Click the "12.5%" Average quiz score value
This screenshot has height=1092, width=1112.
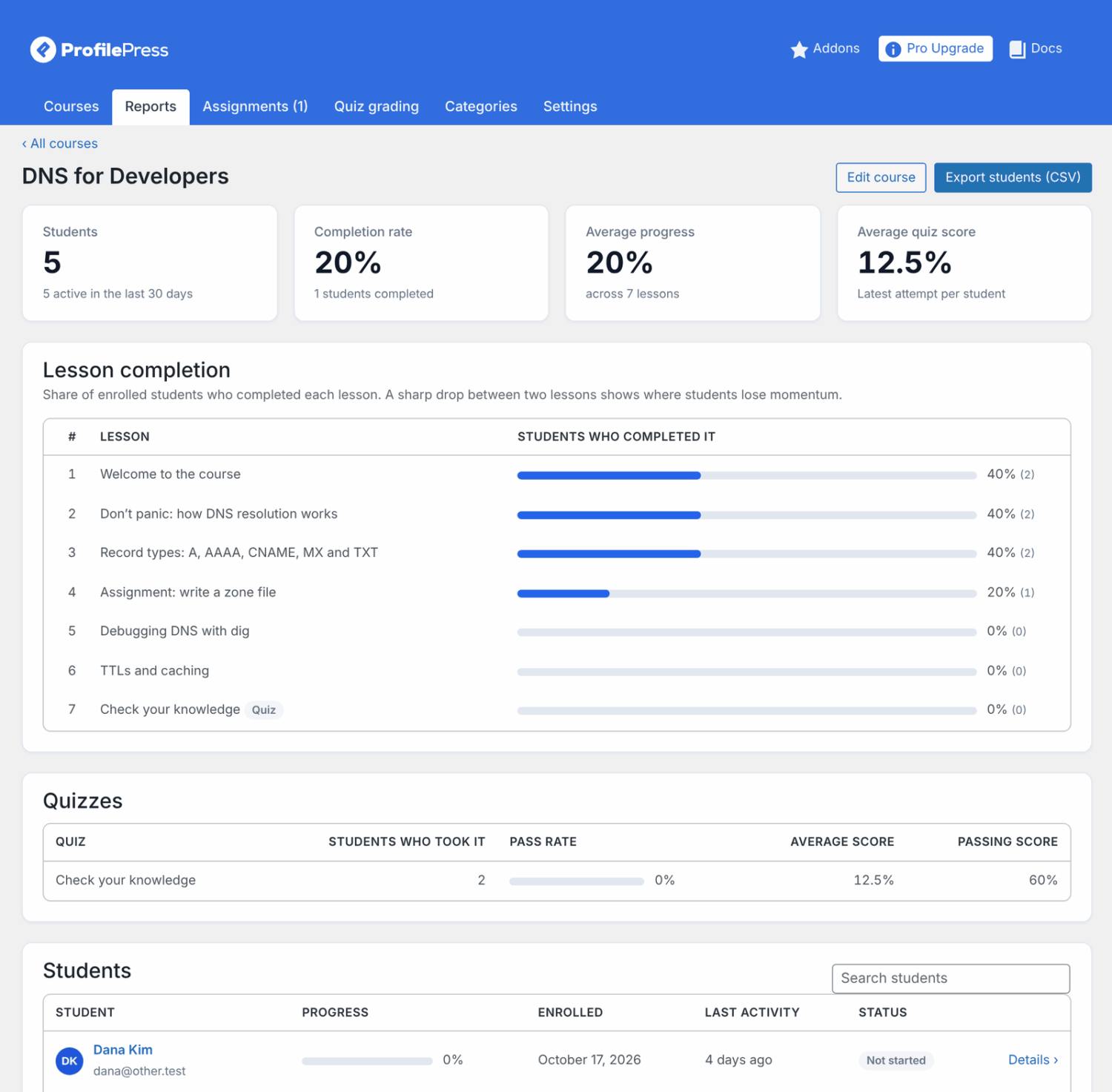tap(904, 262)
